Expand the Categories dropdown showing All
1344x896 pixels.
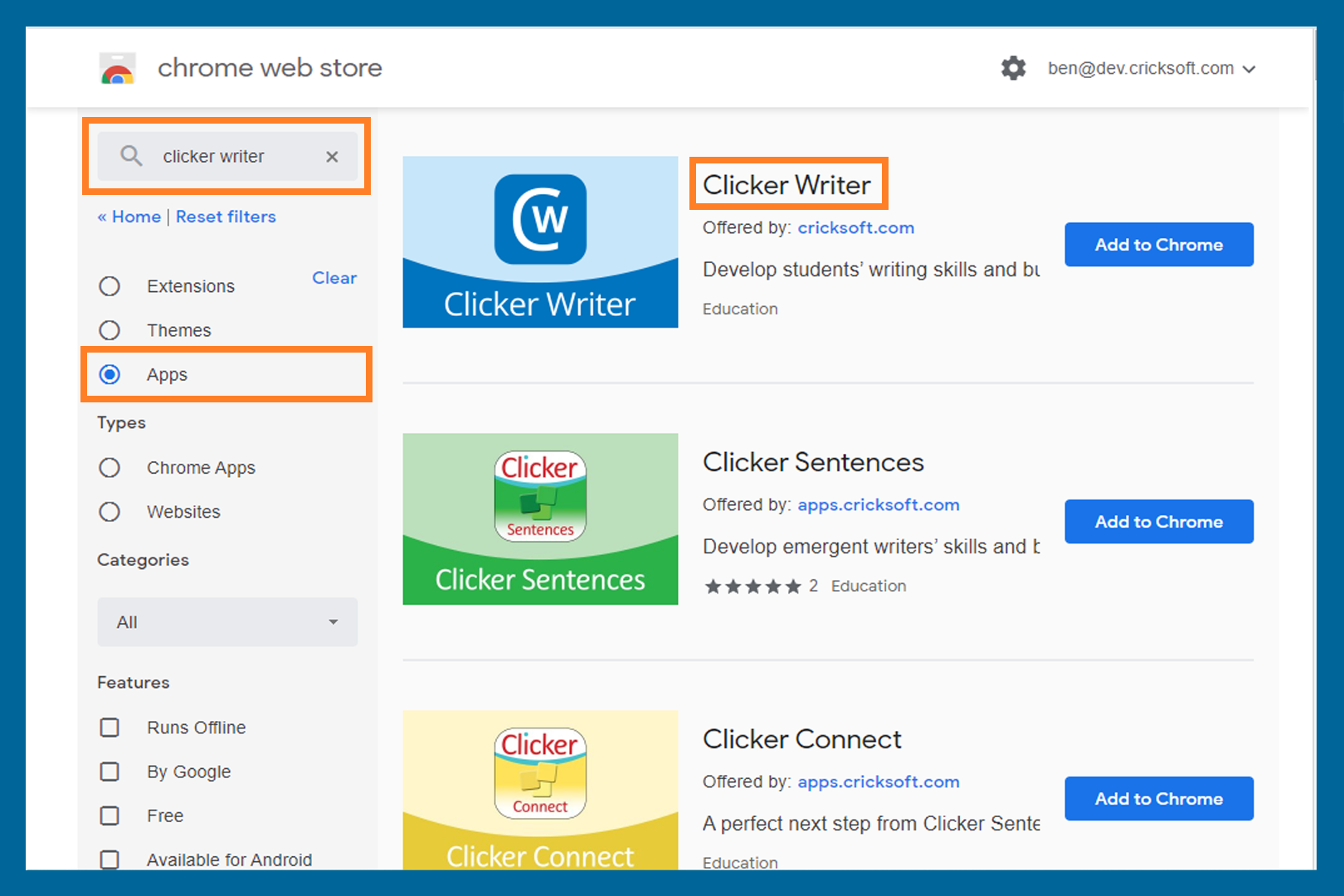click(227, 622)
